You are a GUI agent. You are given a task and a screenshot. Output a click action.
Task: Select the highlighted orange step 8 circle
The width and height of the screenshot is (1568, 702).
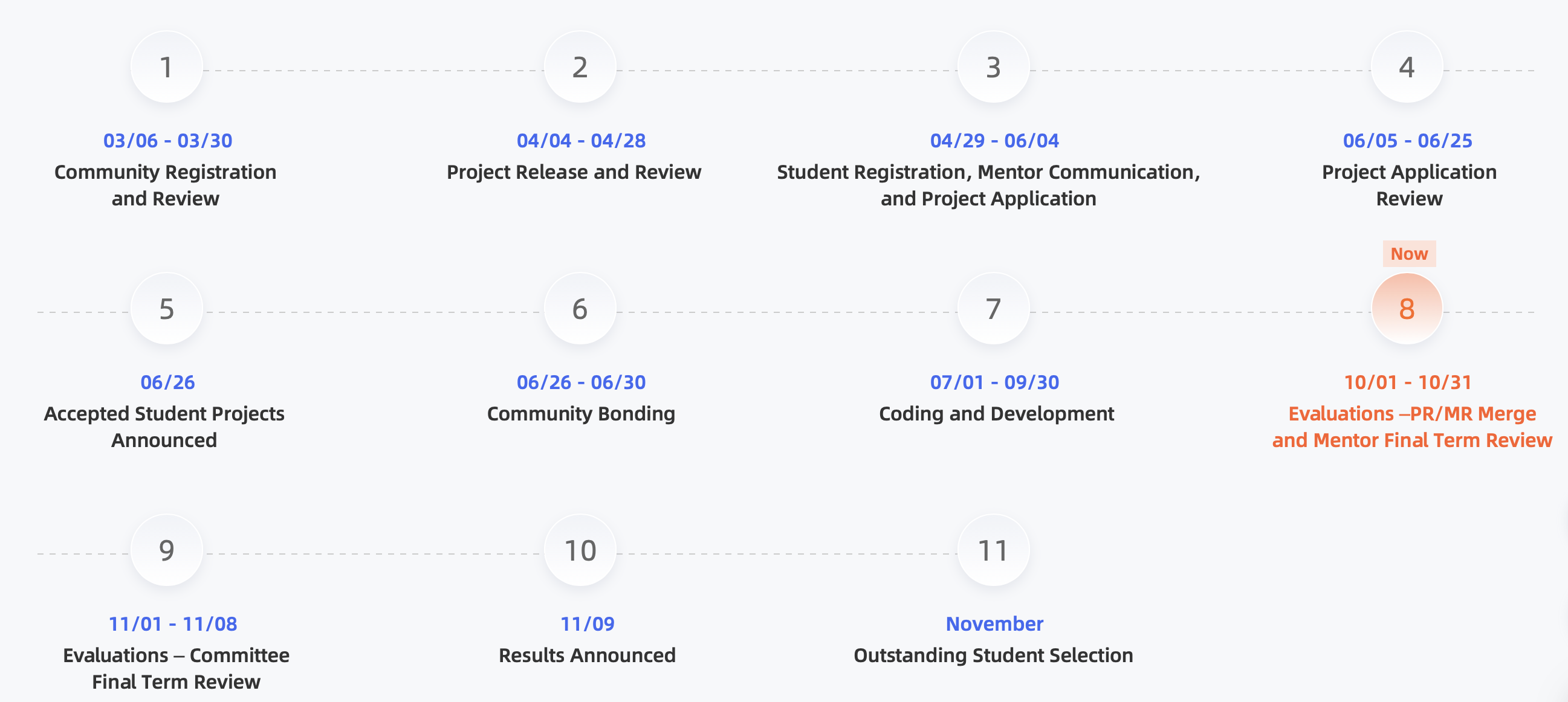(1406, 309)
